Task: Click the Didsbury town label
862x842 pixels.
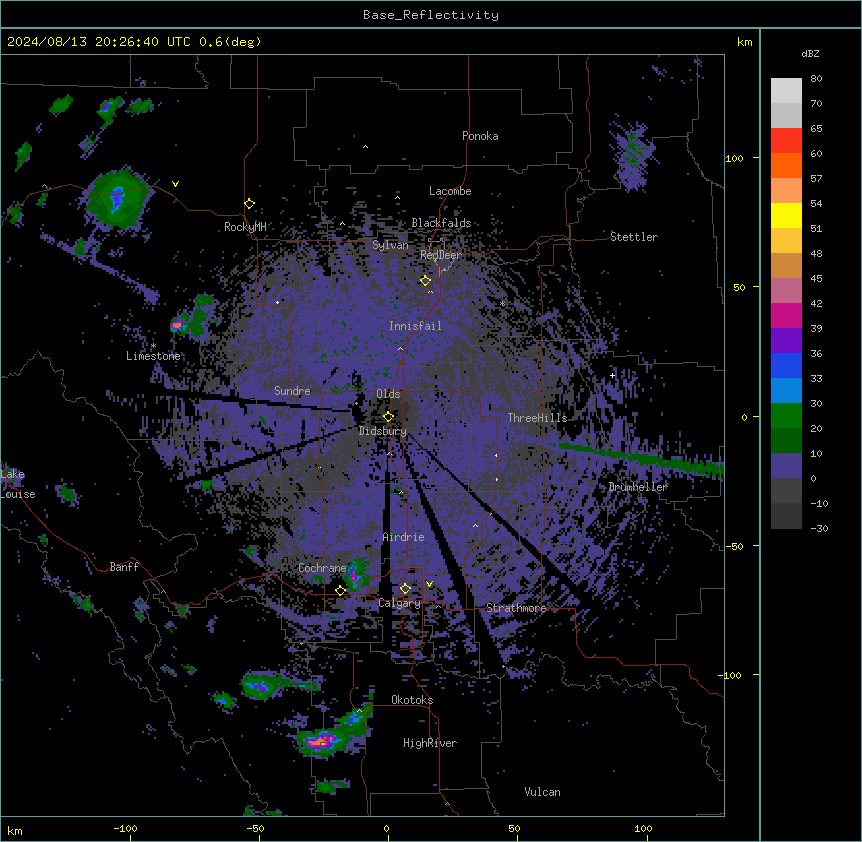Action: 383,431
